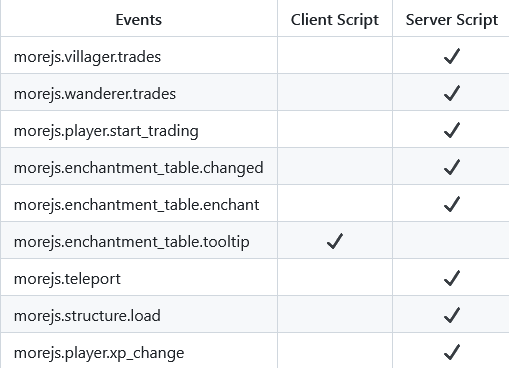Click the checkmark for morejs.structure.load
The image size is (509, 368).
(x=452, y=315)
